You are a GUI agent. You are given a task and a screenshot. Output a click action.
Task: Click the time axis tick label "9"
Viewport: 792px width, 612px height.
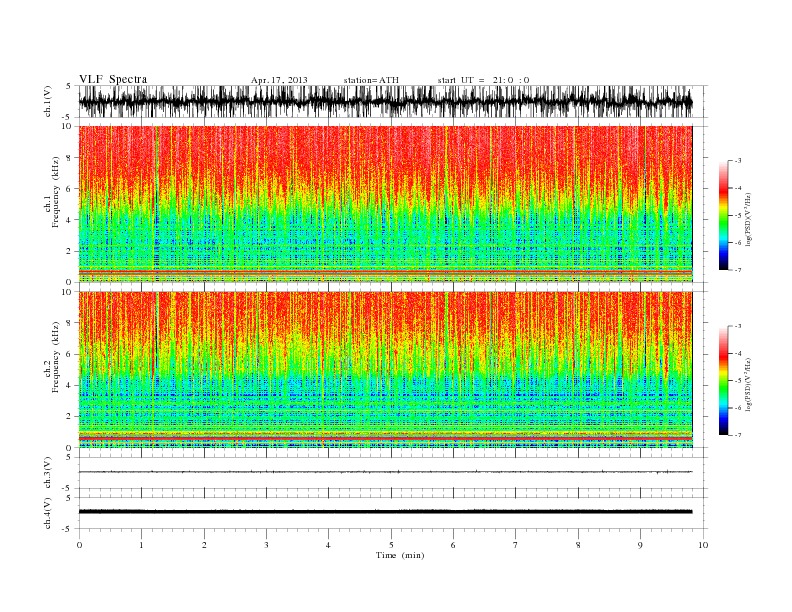point(640,545)
